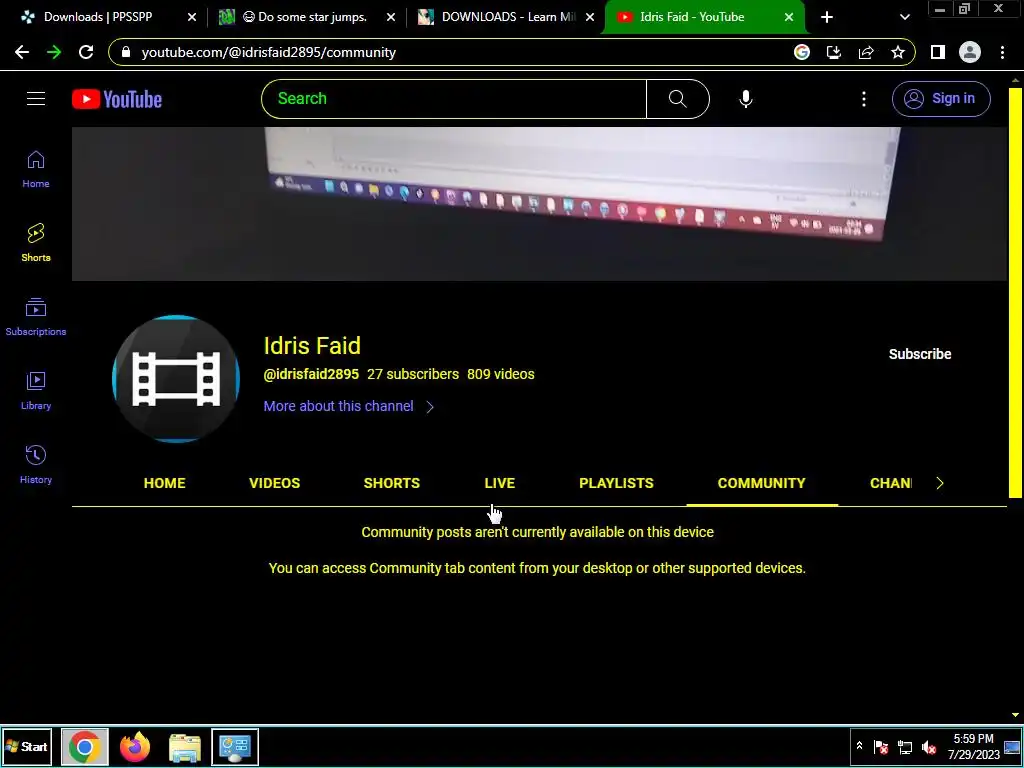Switch to the SHORTS channel tab
1024x768 pixels.
tap(392, 483)
